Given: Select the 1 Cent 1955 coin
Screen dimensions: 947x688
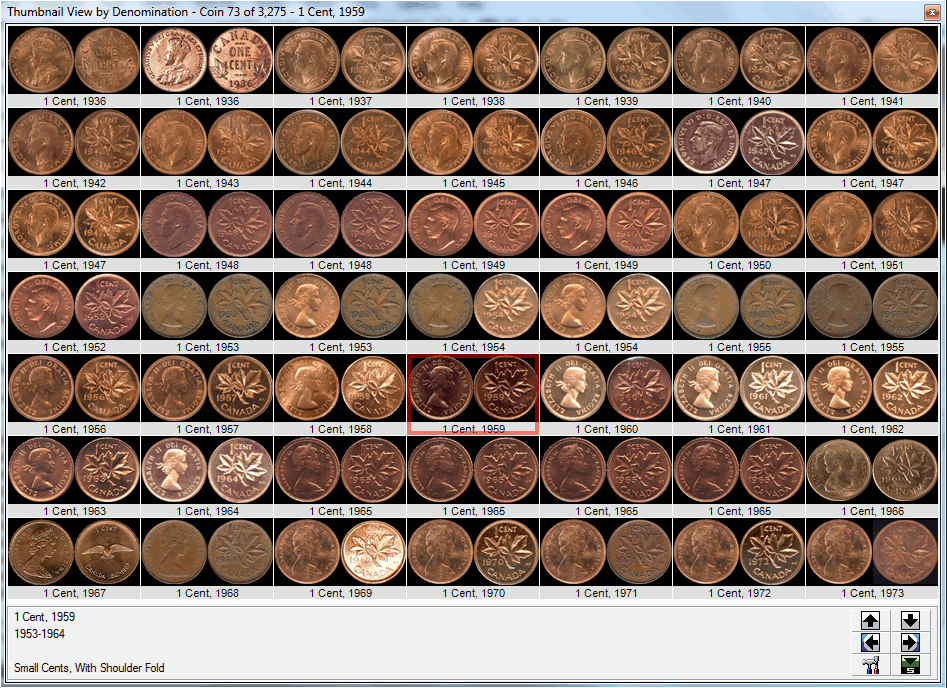Looking at the screenshot, I should click(x=740, y=306).
